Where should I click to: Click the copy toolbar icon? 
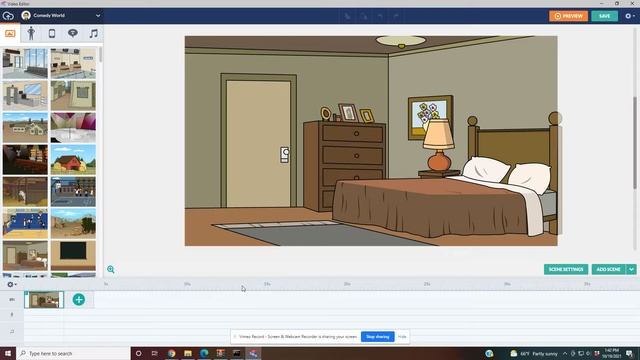(x=363, y=16)
